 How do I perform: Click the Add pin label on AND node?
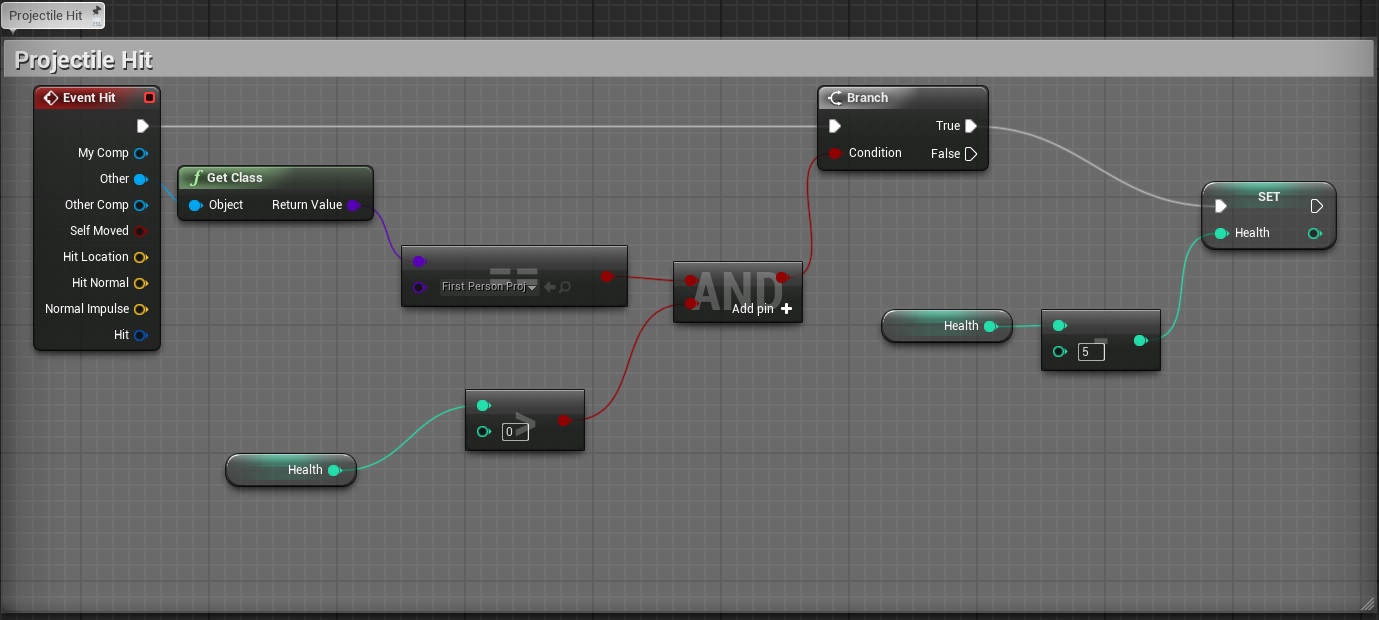(x=752, y=309)
